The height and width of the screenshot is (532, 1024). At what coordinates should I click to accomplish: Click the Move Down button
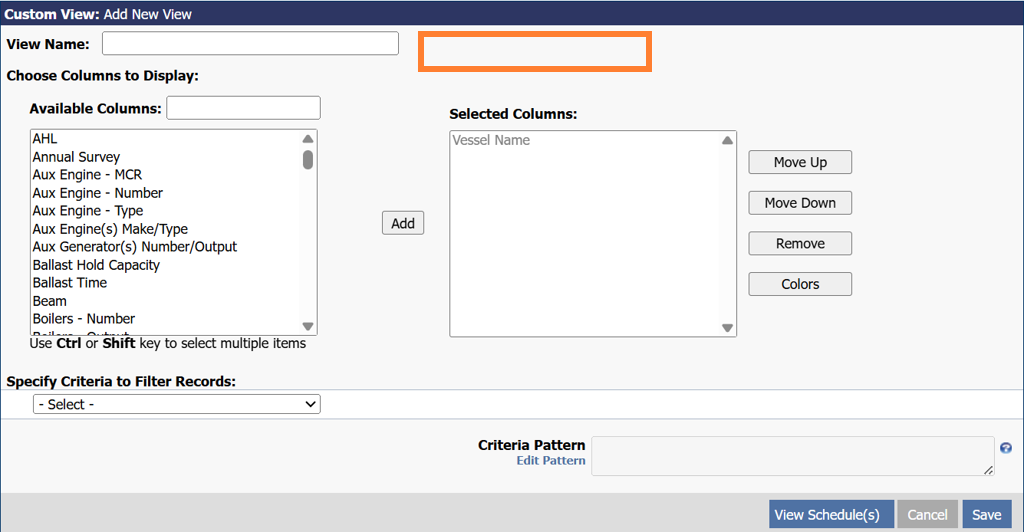click(800, 203)
